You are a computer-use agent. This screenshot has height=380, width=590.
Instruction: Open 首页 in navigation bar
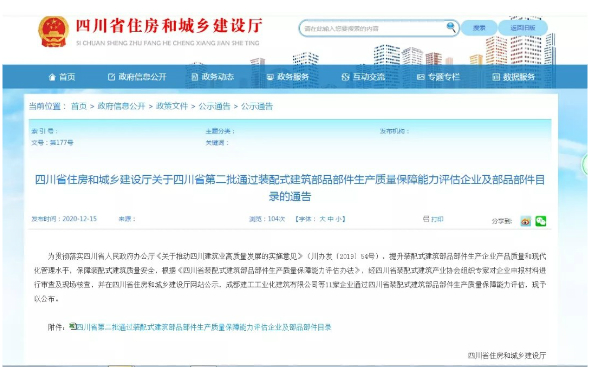point(62,77)
